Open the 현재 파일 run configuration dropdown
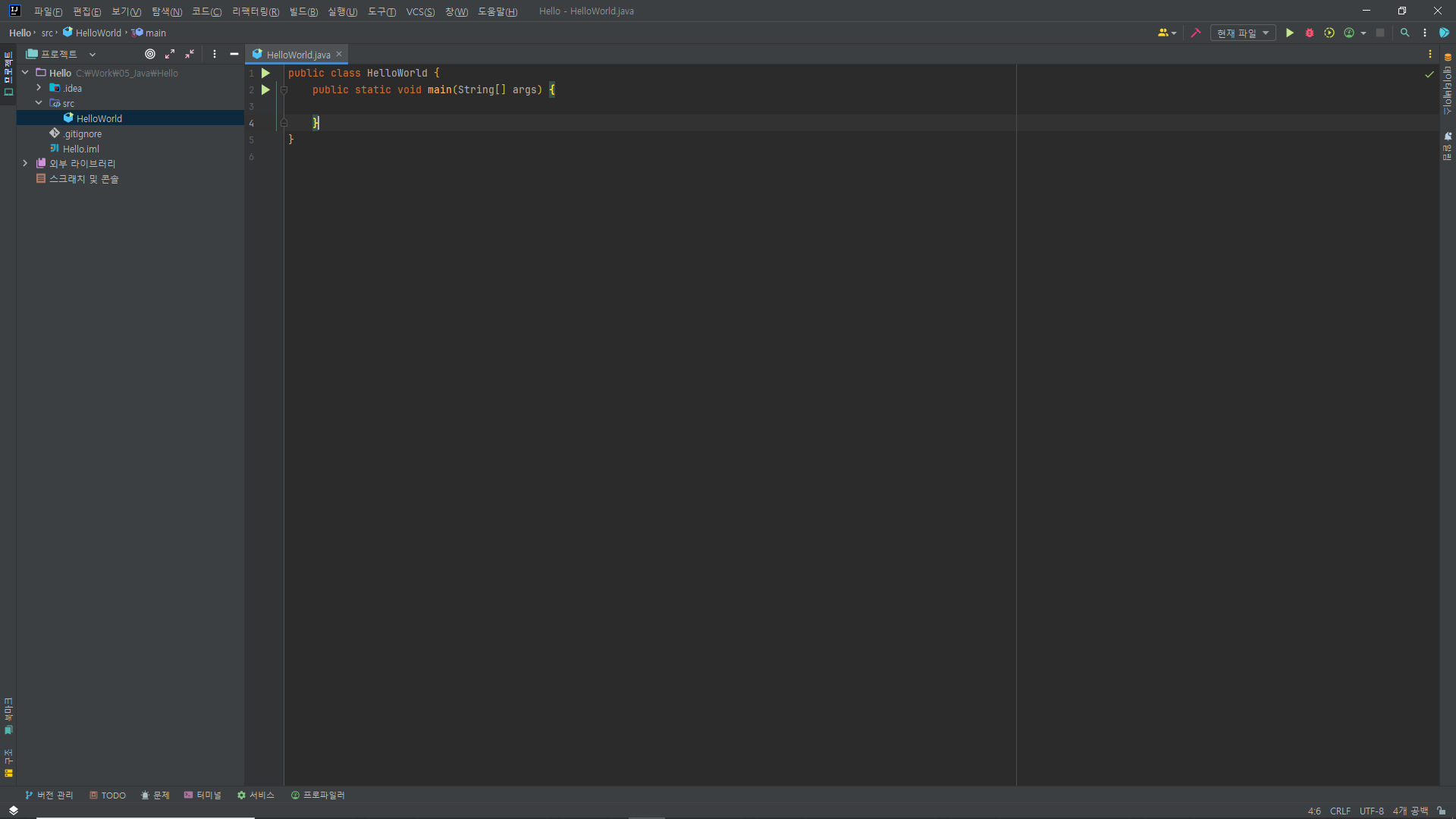Image resolution: width=1456 pixels, height=819 pixels. coord(1242,33)
